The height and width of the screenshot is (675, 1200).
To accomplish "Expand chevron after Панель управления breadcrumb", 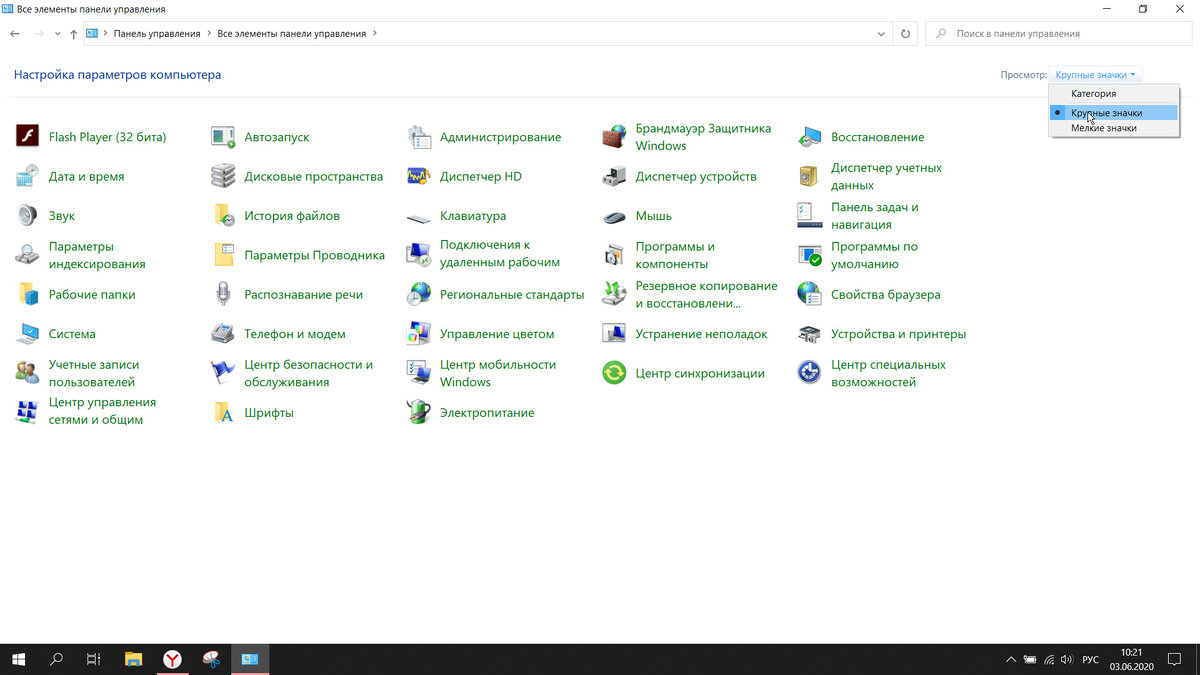I will tap(210, 33).
